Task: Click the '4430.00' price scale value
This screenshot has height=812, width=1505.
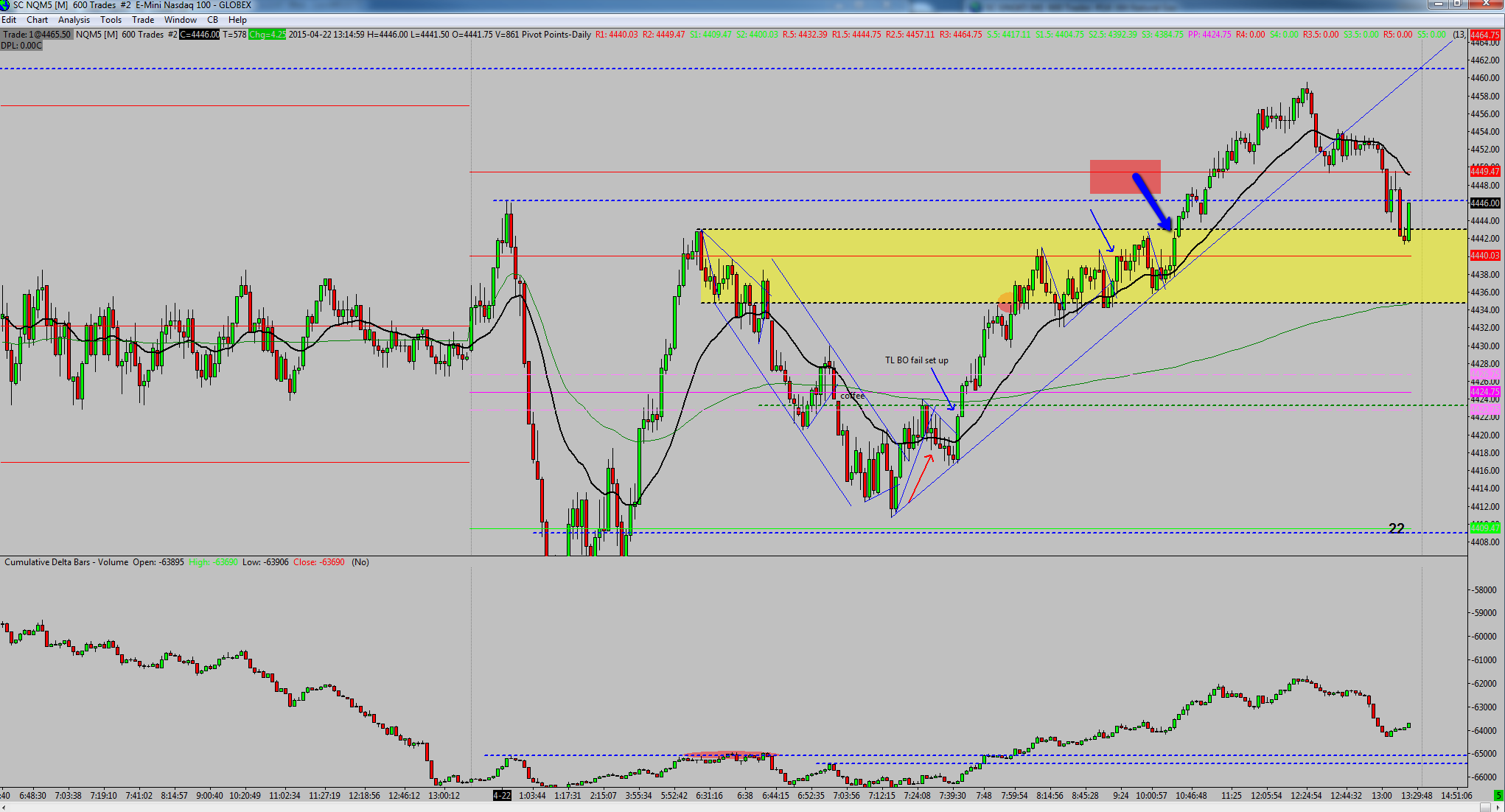Action: pyautogui.click(x=1485, y=346)
